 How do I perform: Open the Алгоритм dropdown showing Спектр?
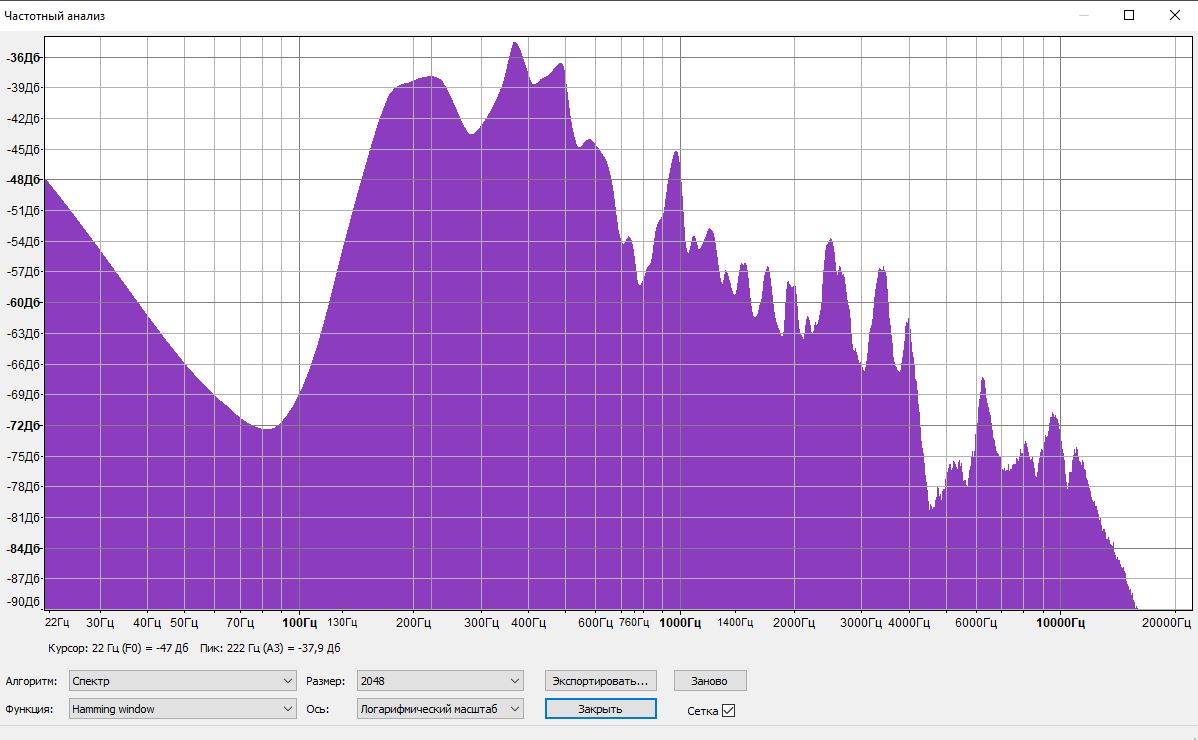coord(182,680)
